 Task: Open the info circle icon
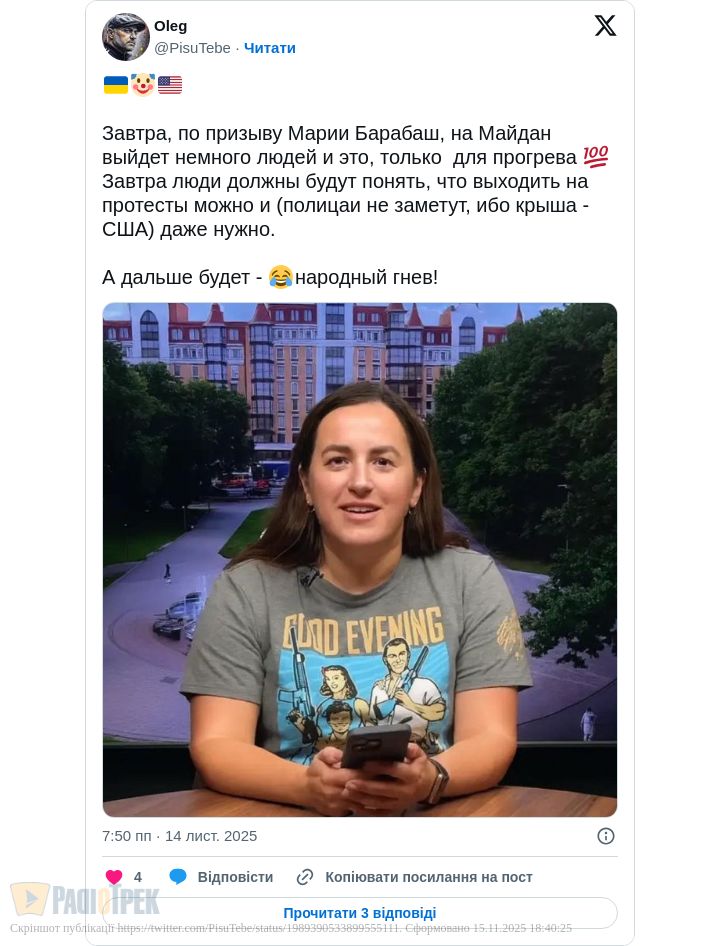(605, 836)
